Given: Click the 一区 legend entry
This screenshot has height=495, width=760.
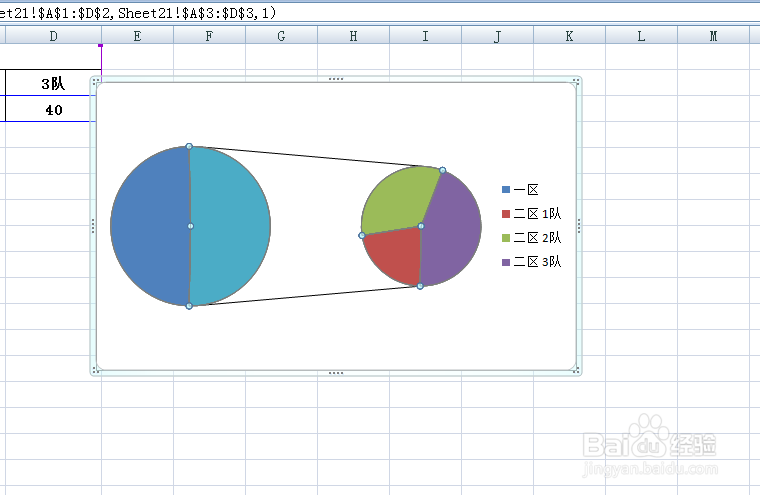Looking at the screenshot, I should click(x=521, y=190).
